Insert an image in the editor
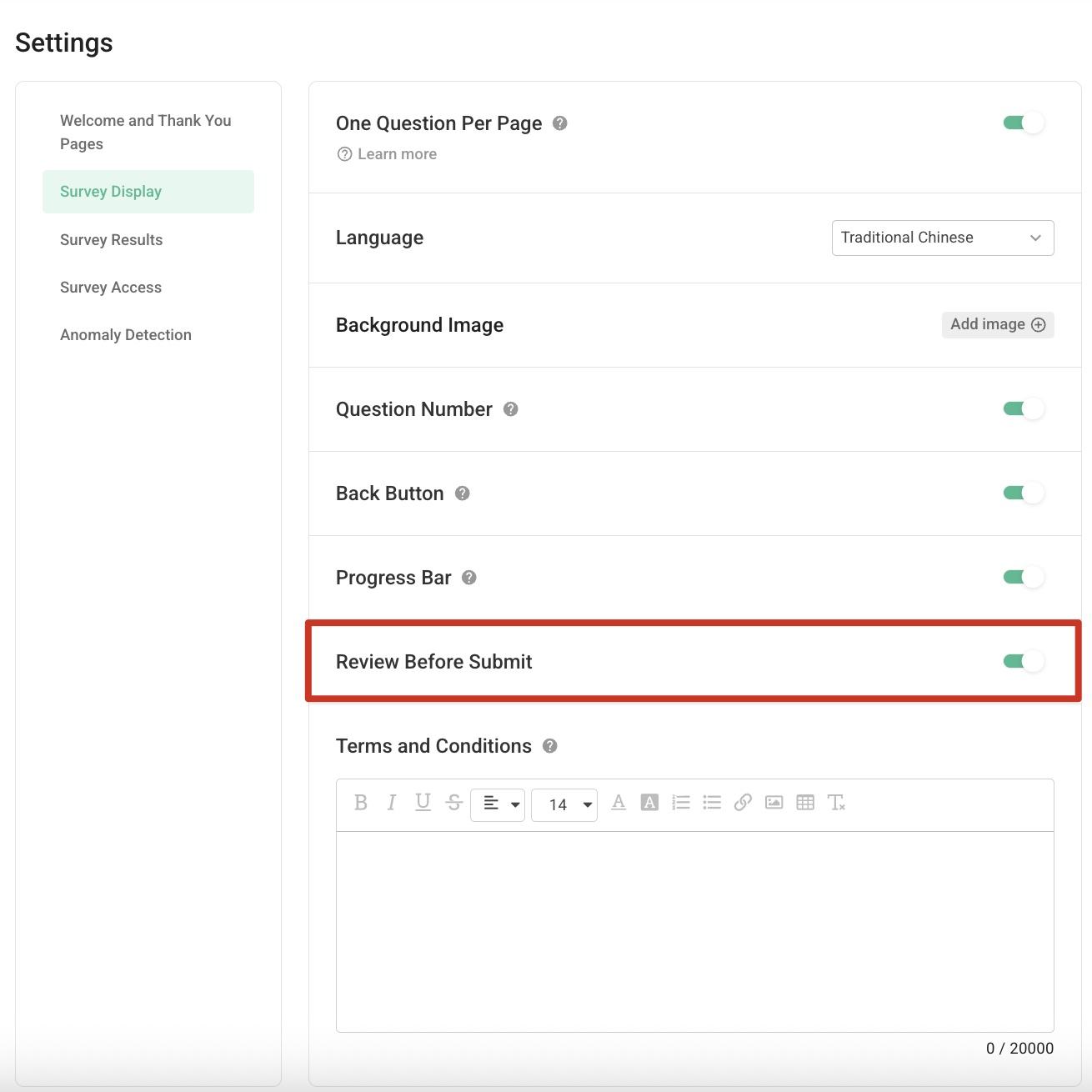Screen dimensions: 1092x1092 (774, 803)
